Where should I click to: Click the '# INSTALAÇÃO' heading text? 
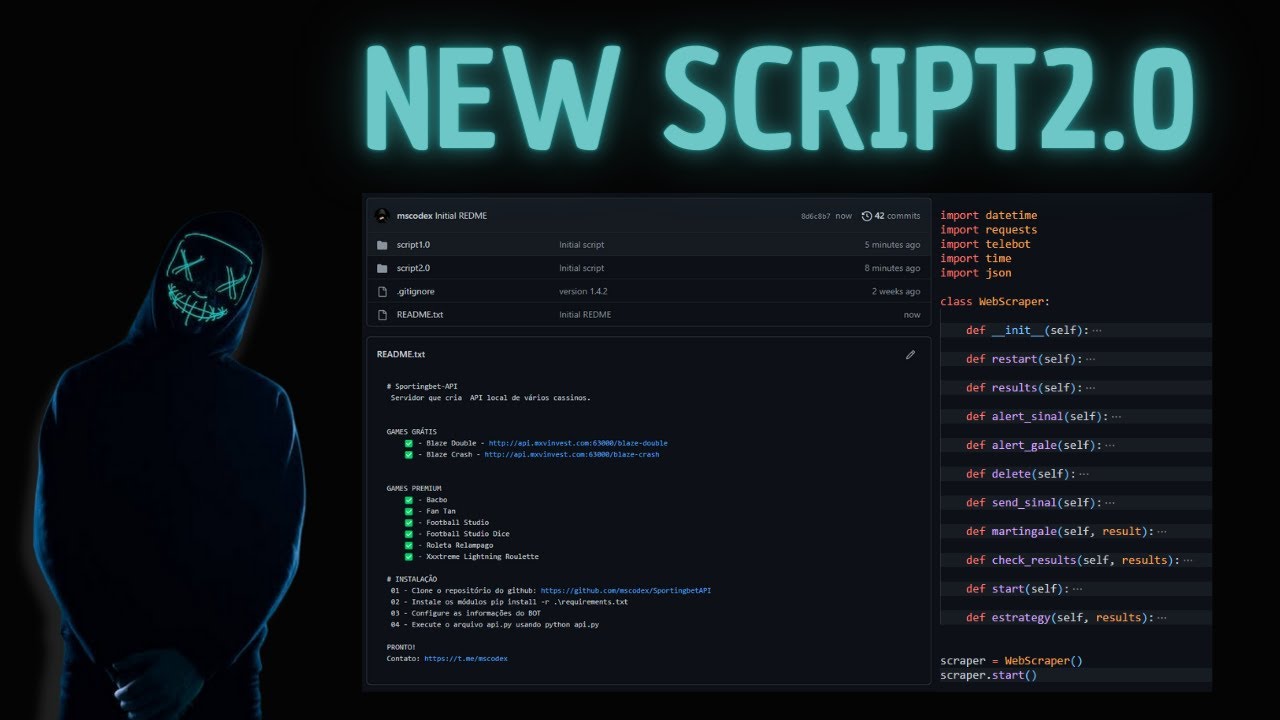[412, 579]
